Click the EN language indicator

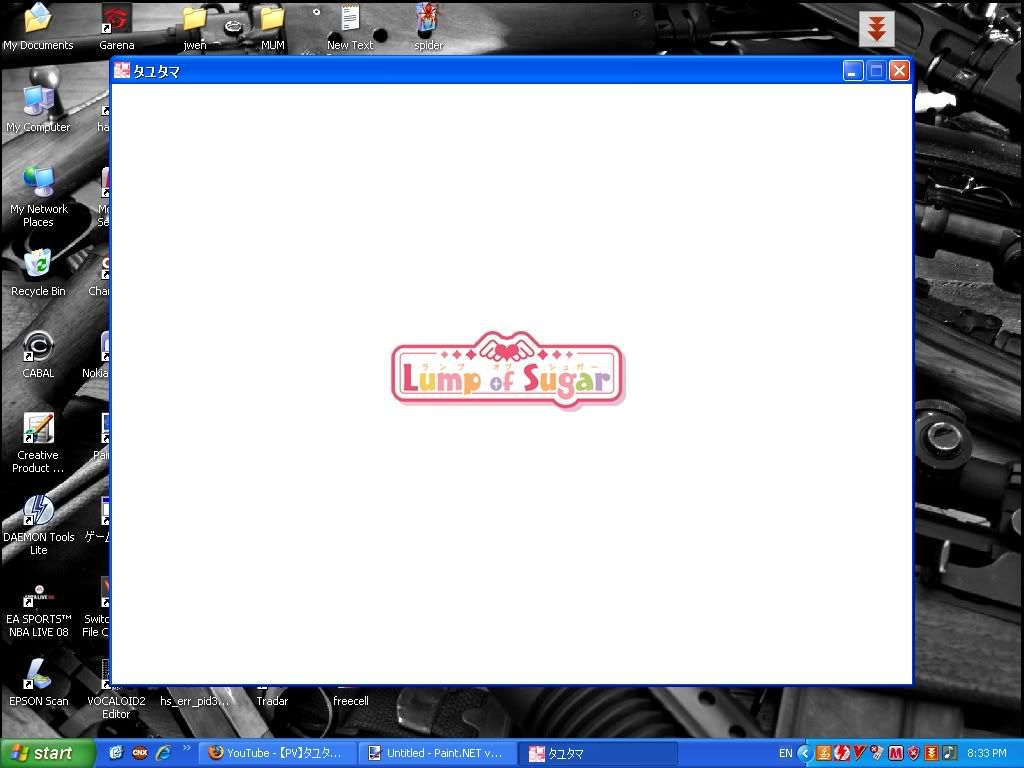786,753
